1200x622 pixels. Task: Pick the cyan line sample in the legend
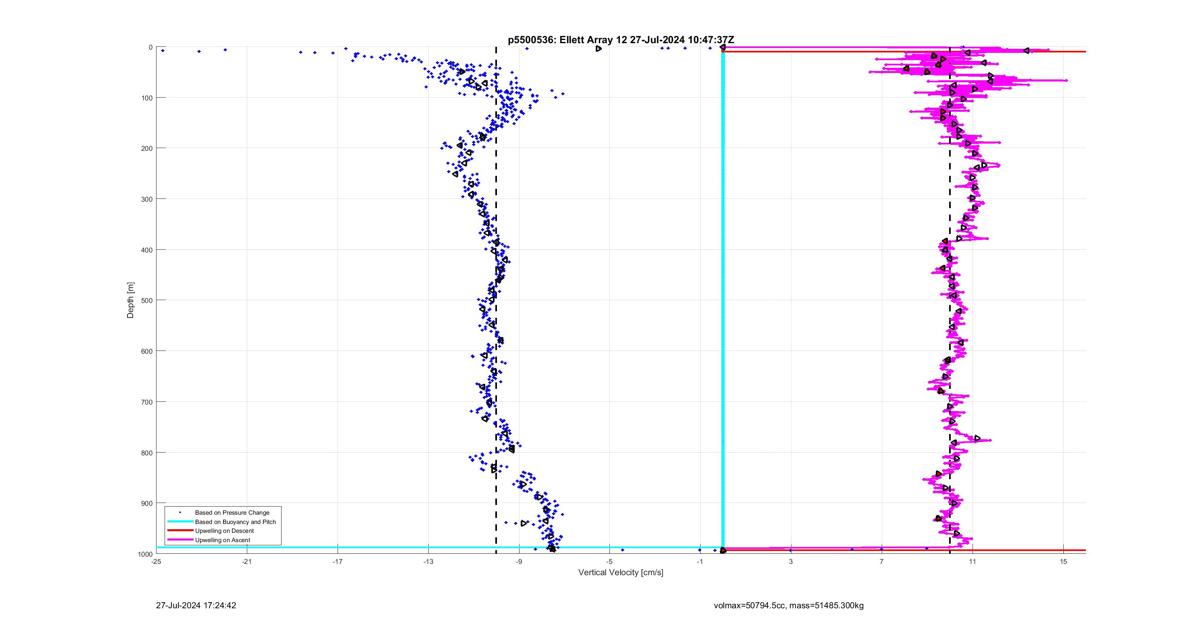click(179, 522)
